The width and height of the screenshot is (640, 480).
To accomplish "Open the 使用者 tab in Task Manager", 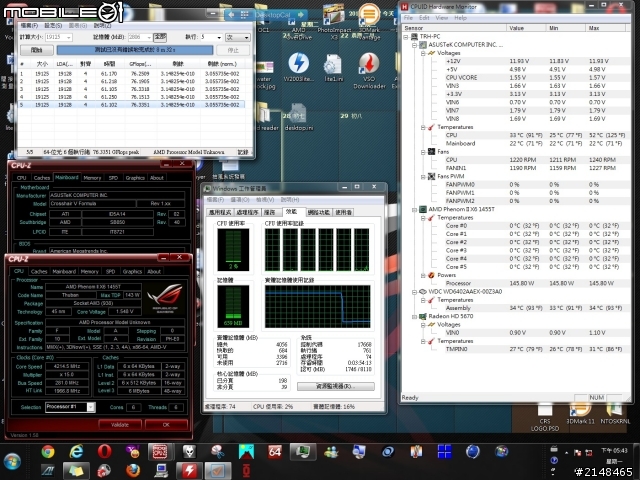I will coord(344,213).
